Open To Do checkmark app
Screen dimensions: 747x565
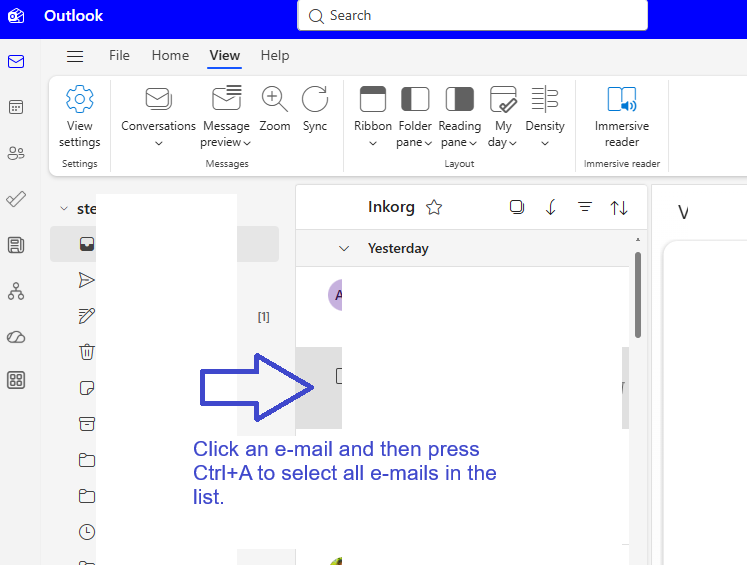point(16,199)
